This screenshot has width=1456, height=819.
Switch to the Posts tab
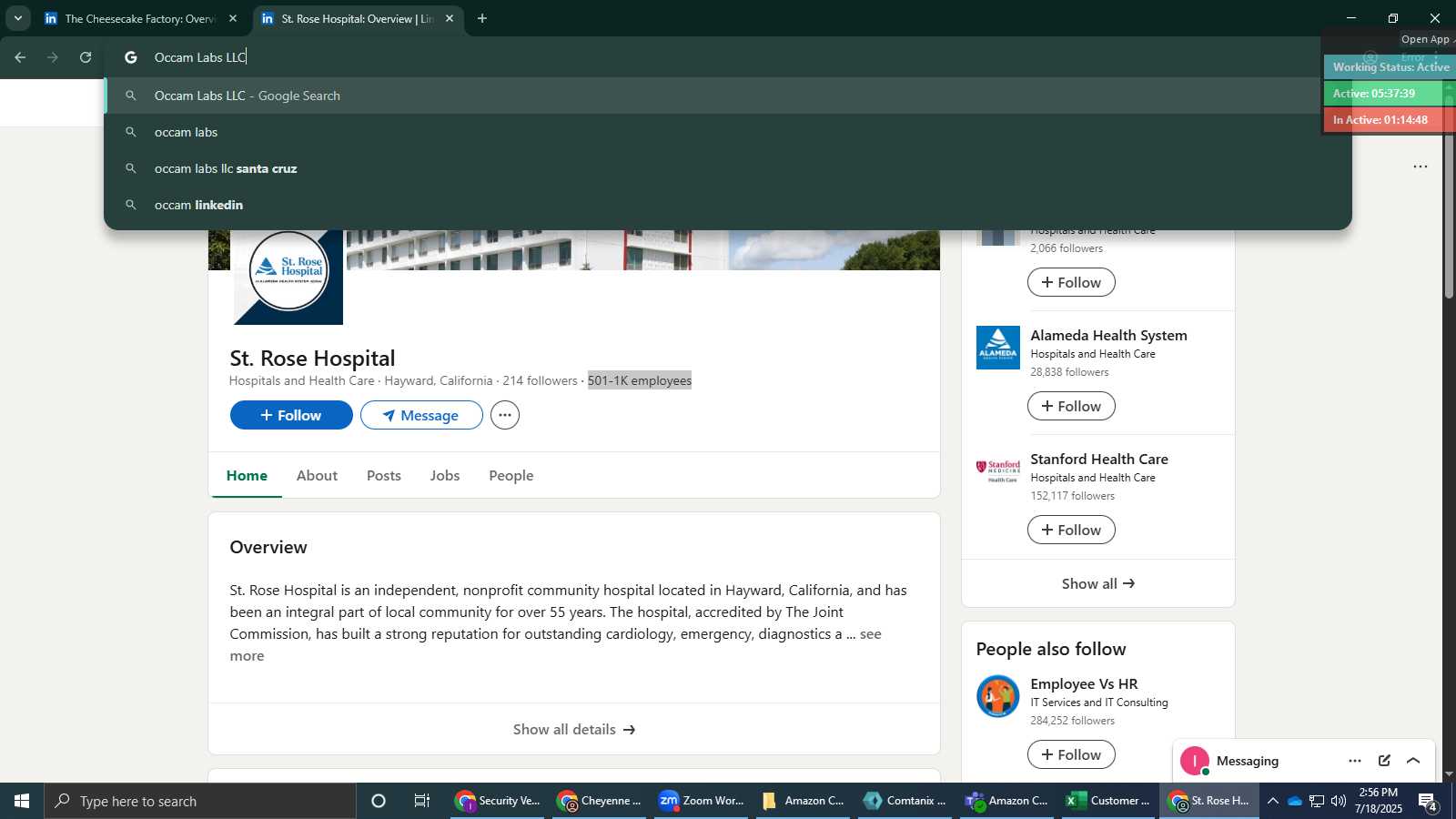(x=384, y=475)
